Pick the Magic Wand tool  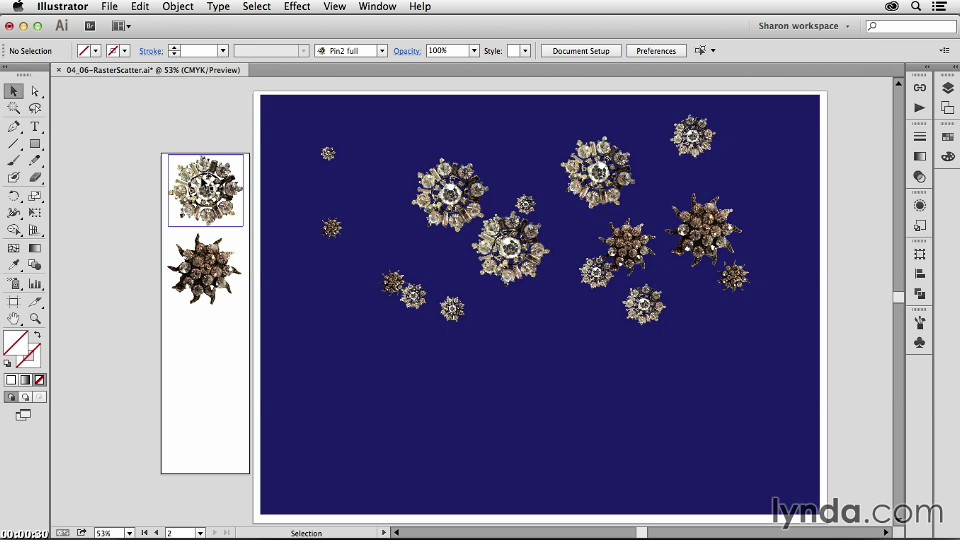point(13,108)
